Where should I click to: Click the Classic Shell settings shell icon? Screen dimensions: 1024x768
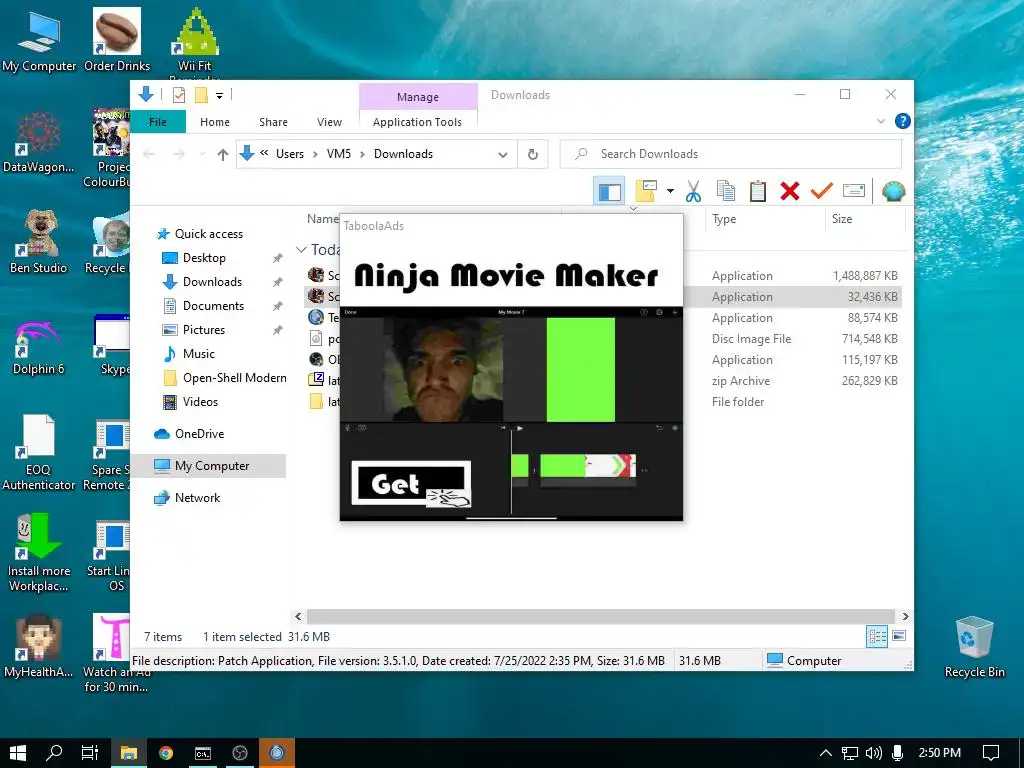point(893,191)
